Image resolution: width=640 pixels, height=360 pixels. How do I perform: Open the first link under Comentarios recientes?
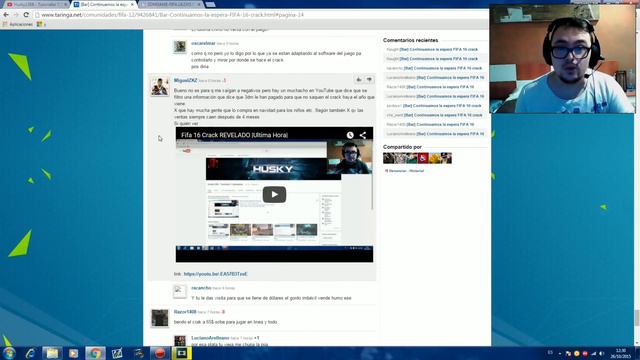438,49
